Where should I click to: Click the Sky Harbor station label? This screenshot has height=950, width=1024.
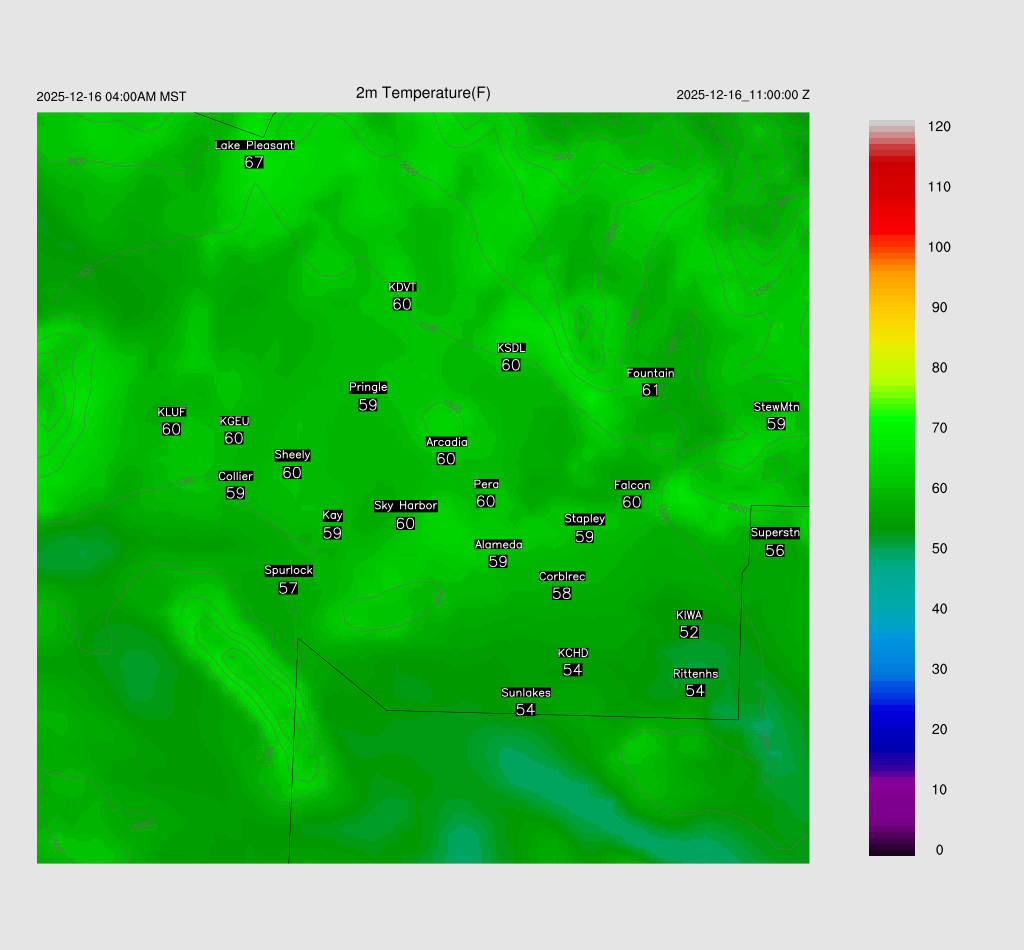pos(405,506)
